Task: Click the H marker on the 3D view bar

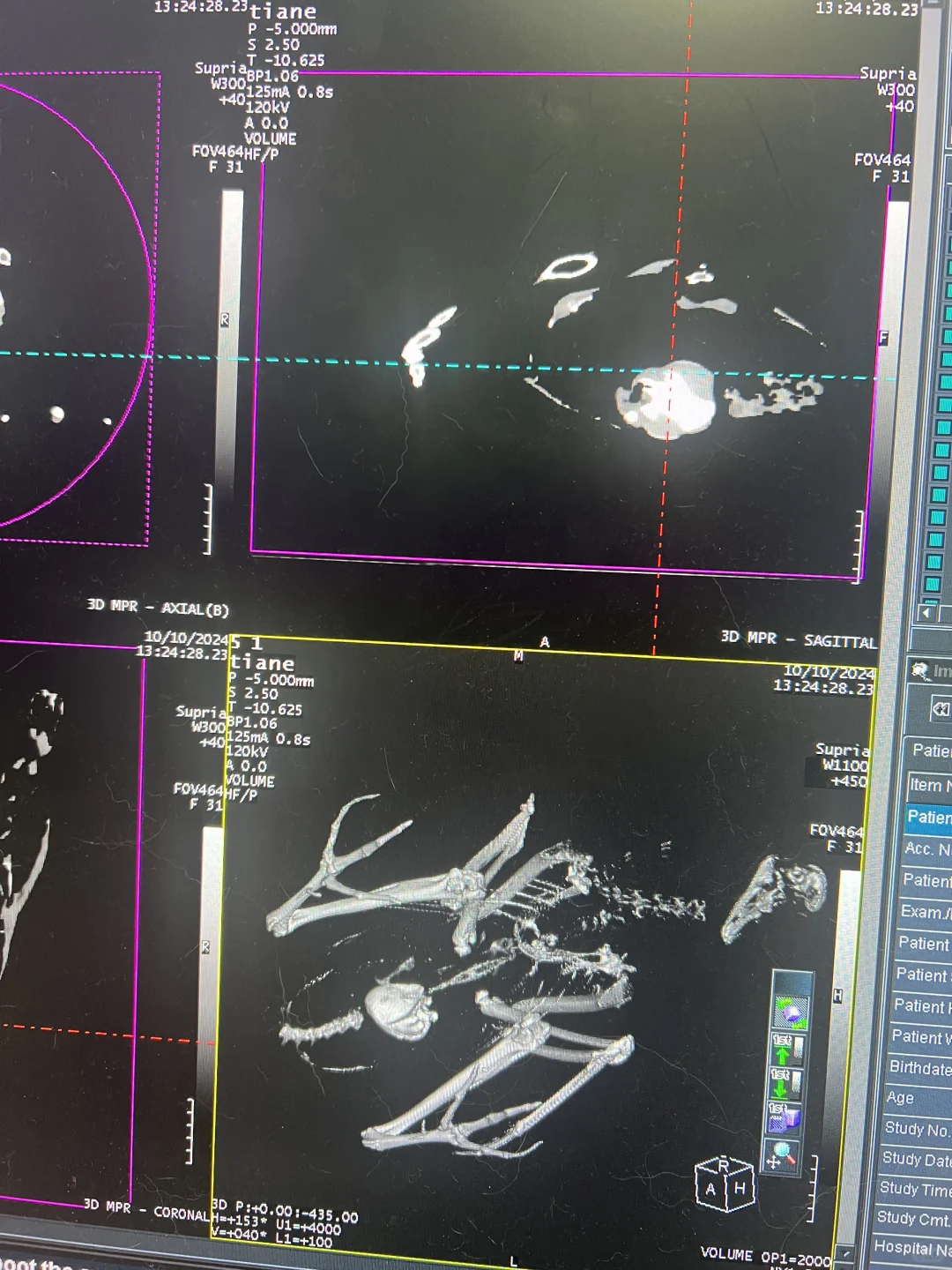Action: pyautogui.click(x=837, y=996)
